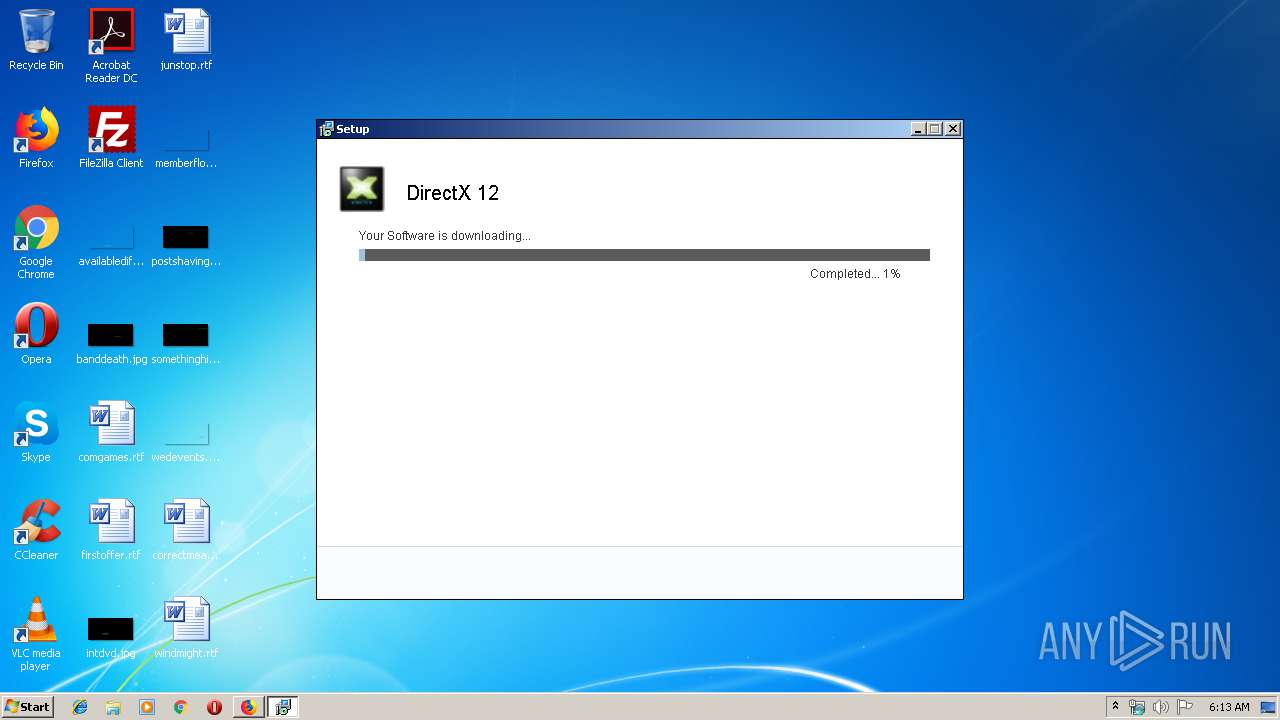The image size is (1280, 720).
Task: Select the wedevents desktop file
Action: coord(186,442)
